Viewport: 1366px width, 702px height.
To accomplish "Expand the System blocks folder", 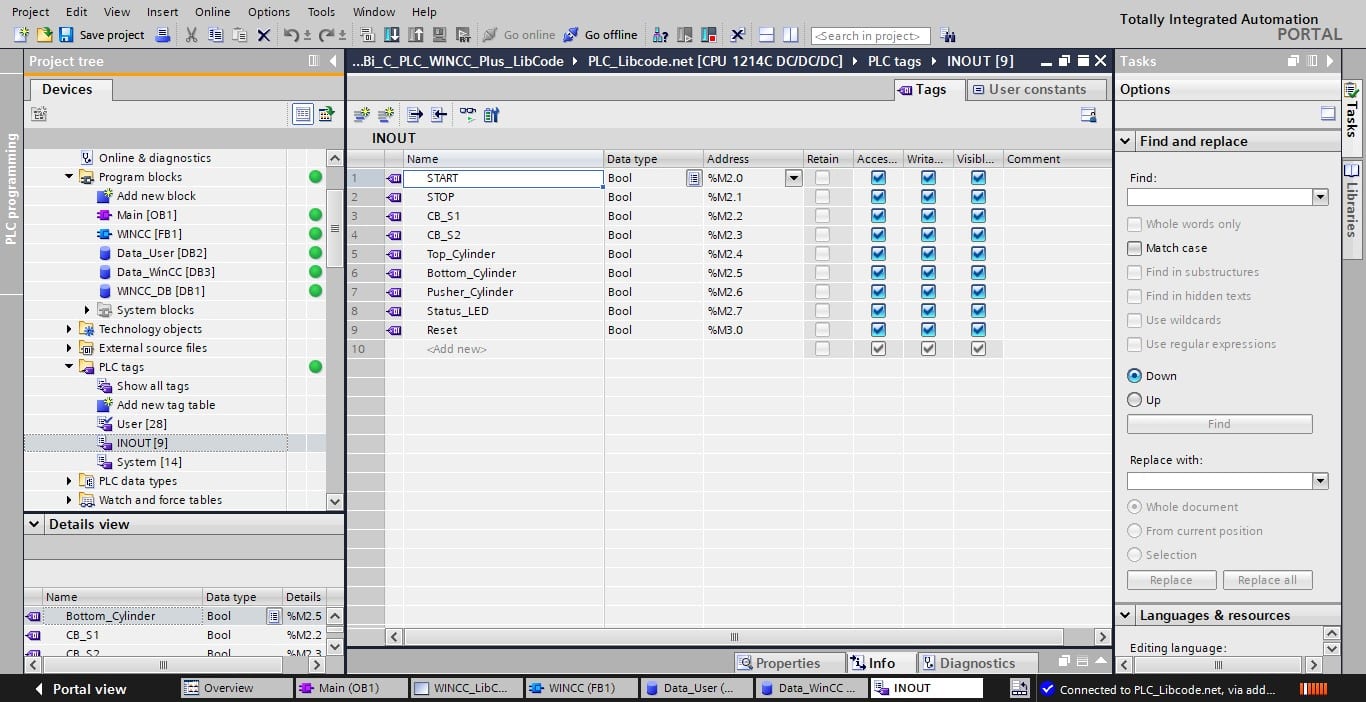I will [87, 310].
